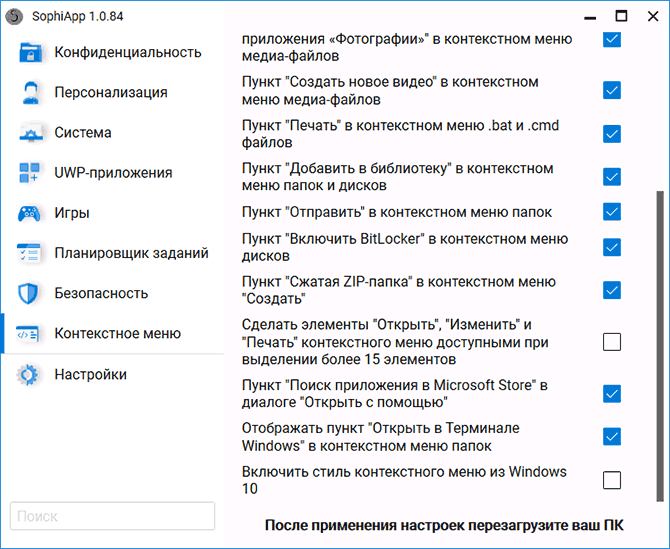Toggle the "Добавить в библиотеку" checkbox
Screen dimensions: 670x549
(x=612, y=177)
